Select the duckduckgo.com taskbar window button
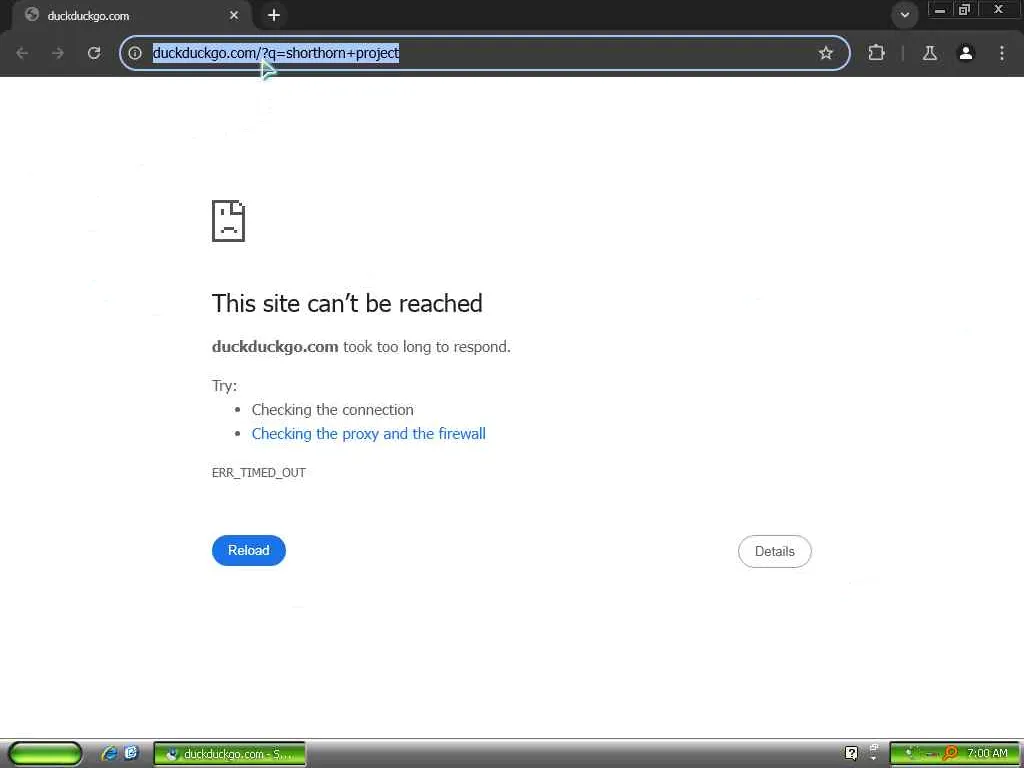This screenshot has width=1024, height=768. [x=229, y=754]
